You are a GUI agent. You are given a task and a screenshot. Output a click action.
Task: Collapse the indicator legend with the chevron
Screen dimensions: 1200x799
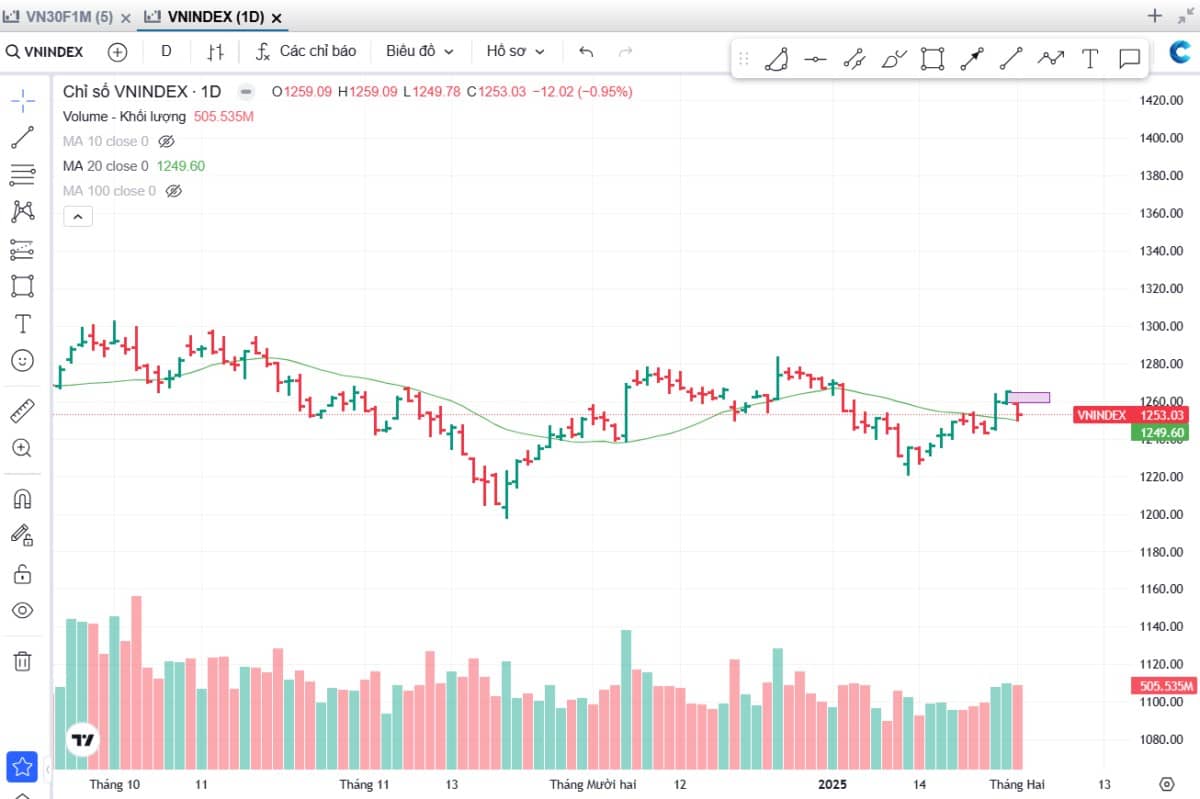[78, 216]
